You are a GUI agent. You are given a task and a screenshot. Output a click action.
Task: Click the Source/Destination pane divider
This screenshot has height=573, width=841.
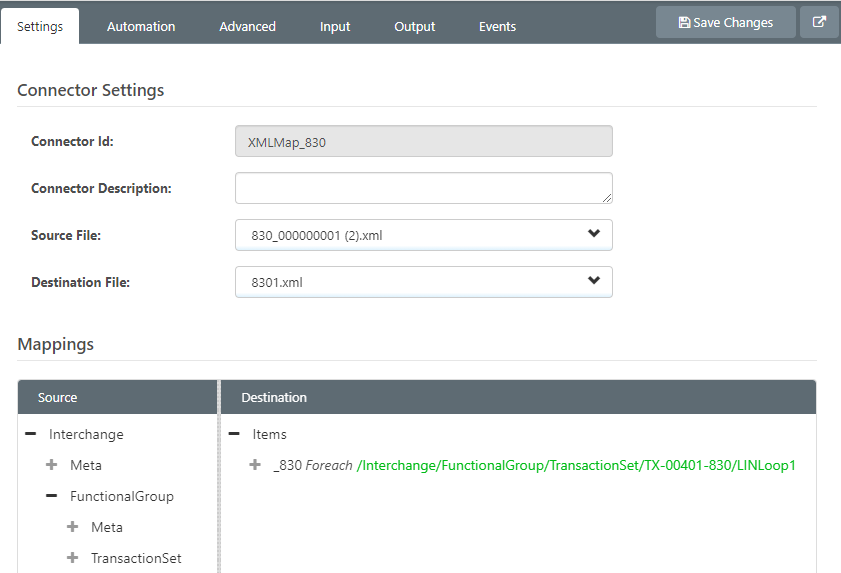(219, 476)
